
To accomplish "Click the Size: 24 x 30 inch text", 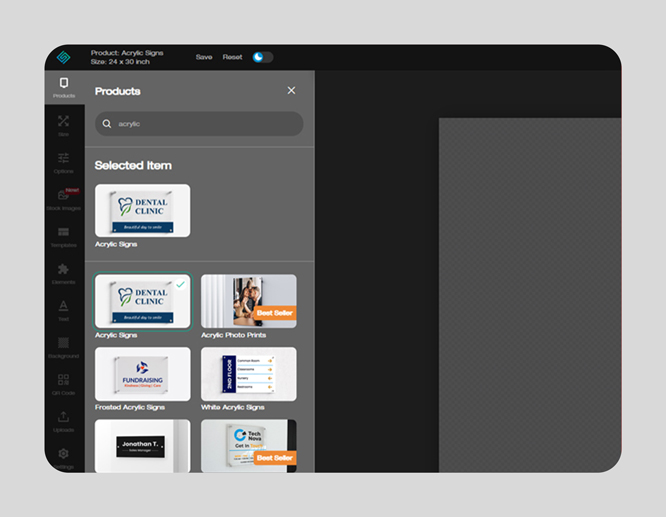I will (120, 62).
